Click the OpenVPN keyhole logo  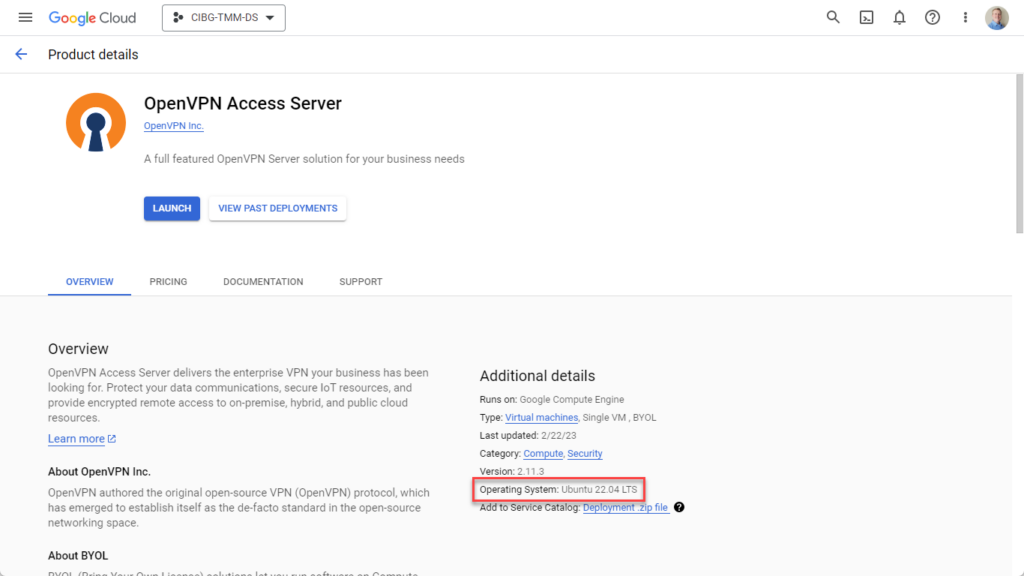click(x=96, y=122)
